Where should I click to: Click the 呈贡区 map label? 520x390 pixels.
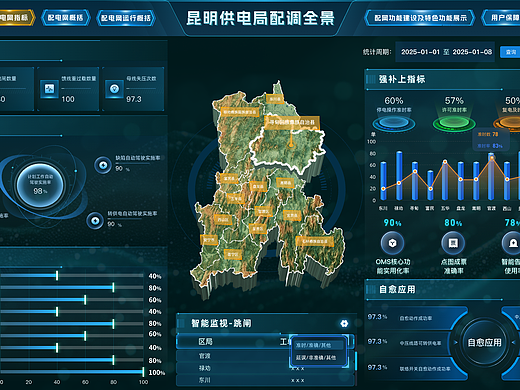click(258, 229)
